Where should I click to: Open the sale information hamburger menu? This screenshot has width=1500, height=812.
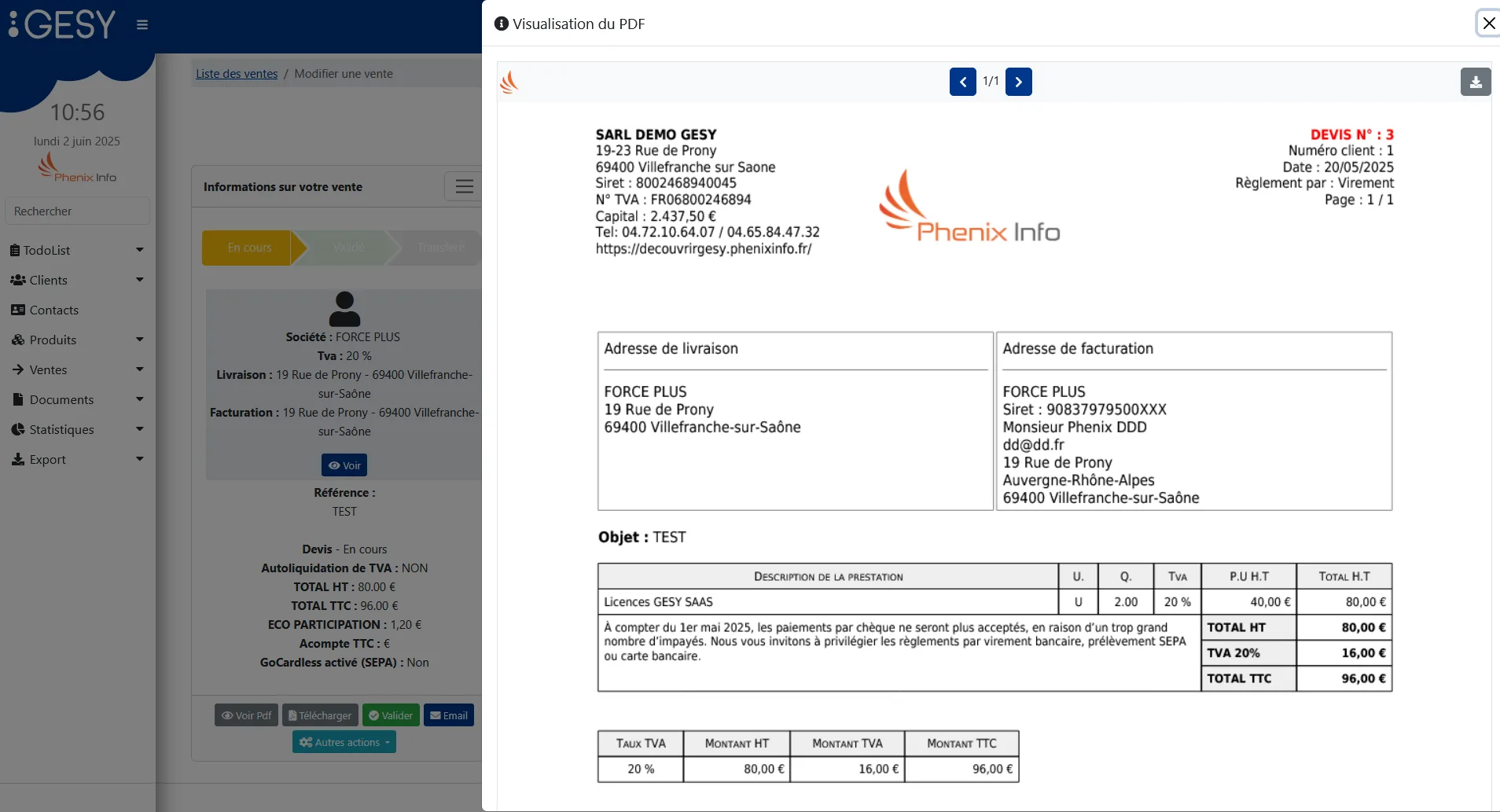pos(464,186)
